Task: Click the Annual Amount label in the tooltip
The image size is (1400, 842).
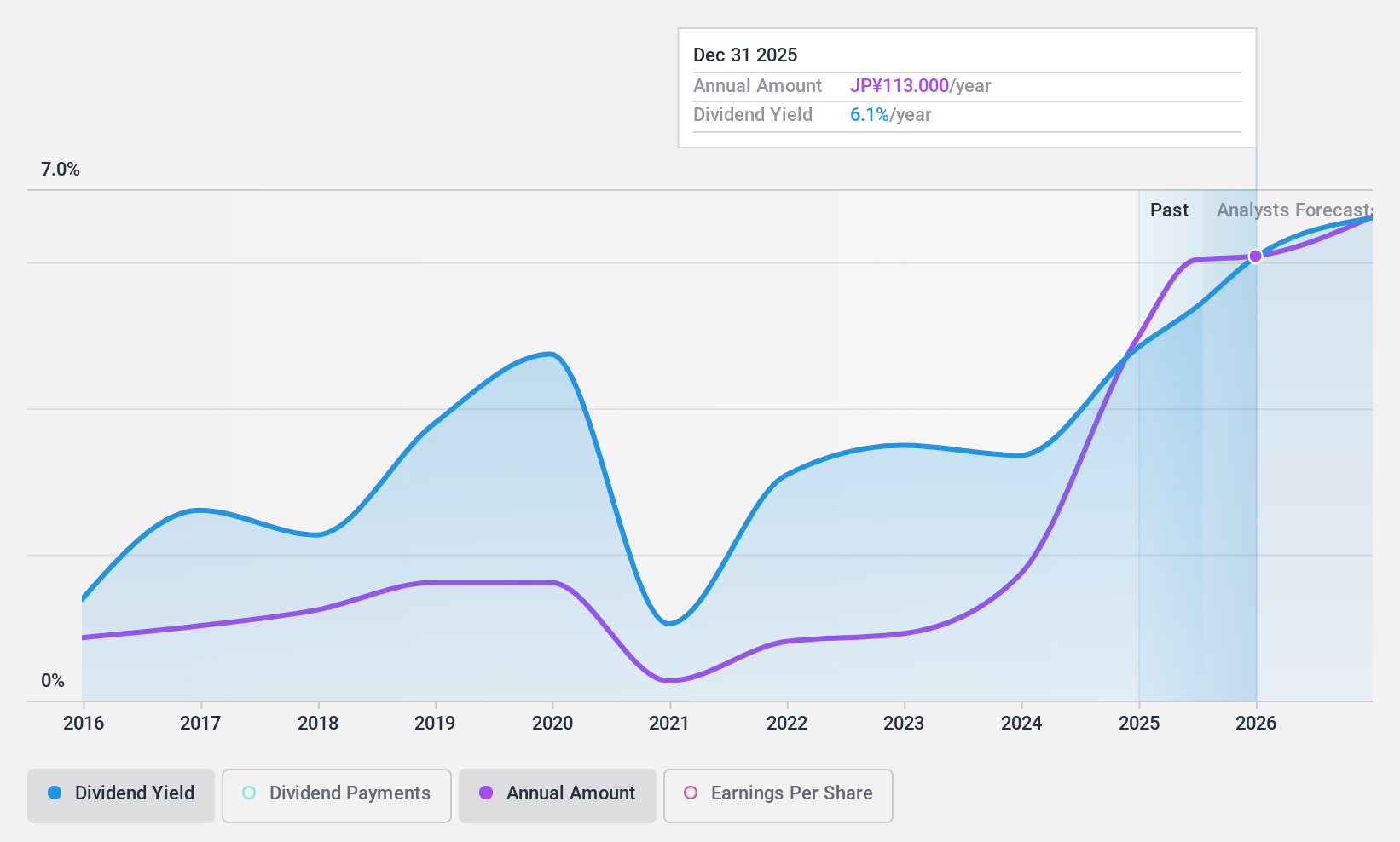Action: click(757, 86)
